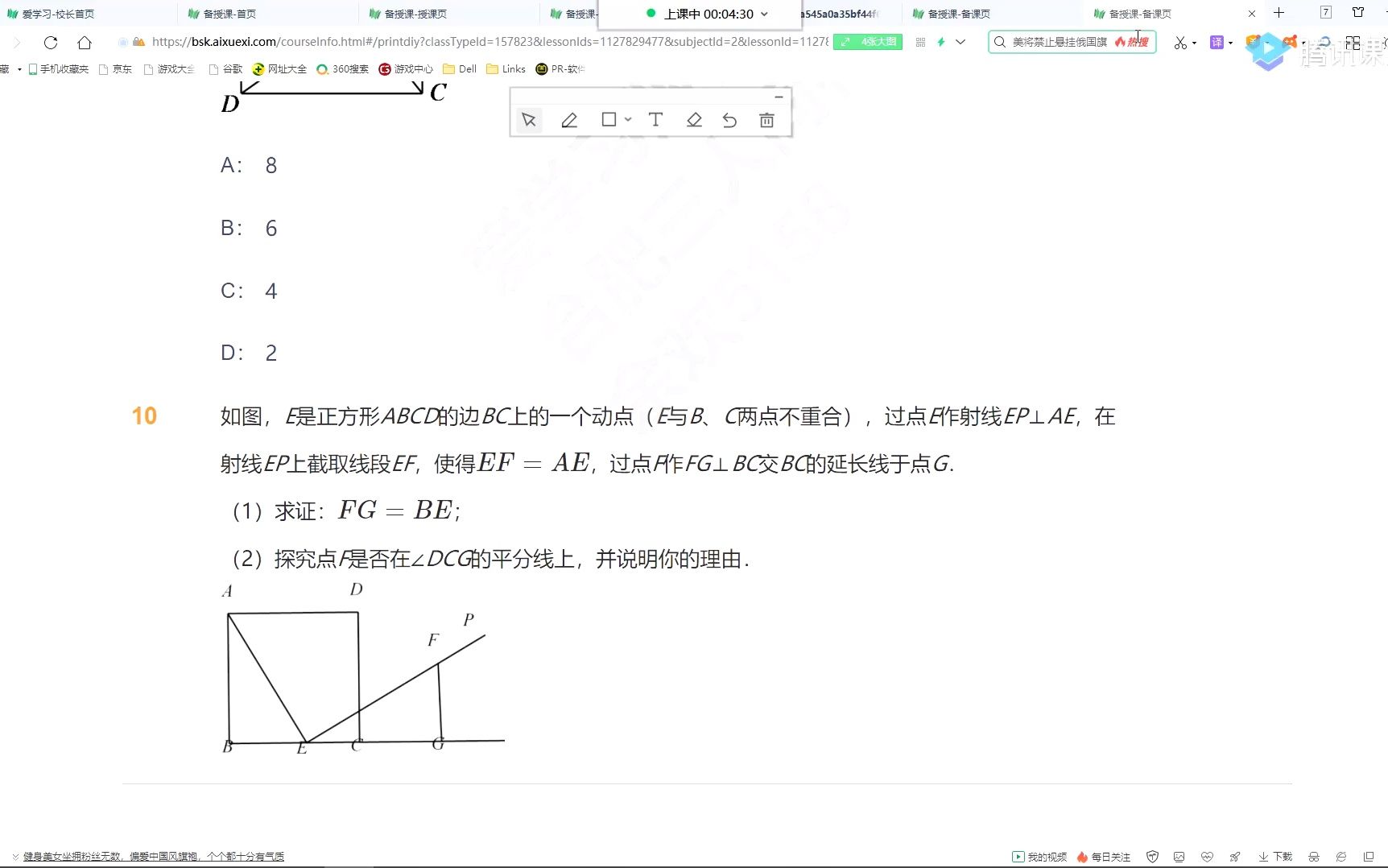1388x868 pixels.
Task: Open the purple translate extension
Action: pyautogui.click(x=1217, y=42)
